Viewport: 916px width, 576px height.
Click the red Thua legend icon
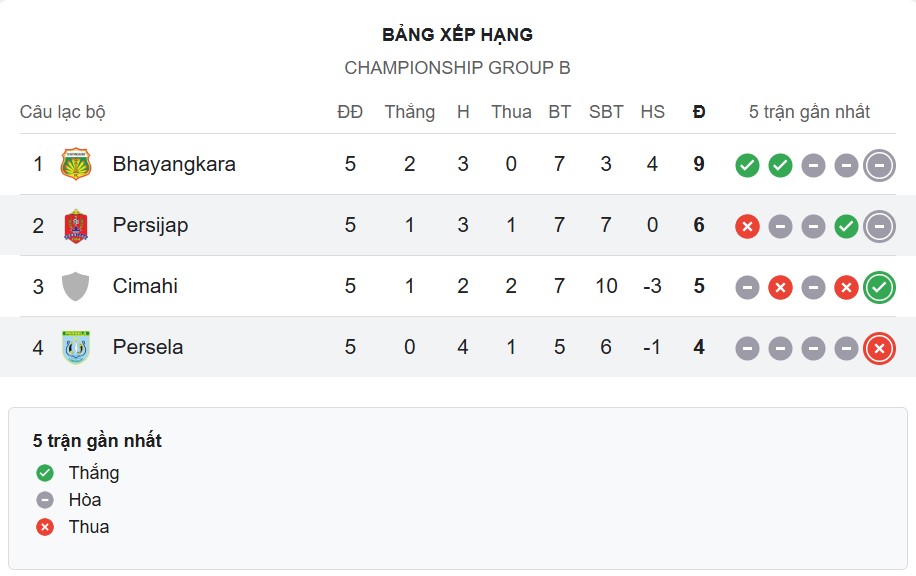pyautogui.click(x=45, y=527)
